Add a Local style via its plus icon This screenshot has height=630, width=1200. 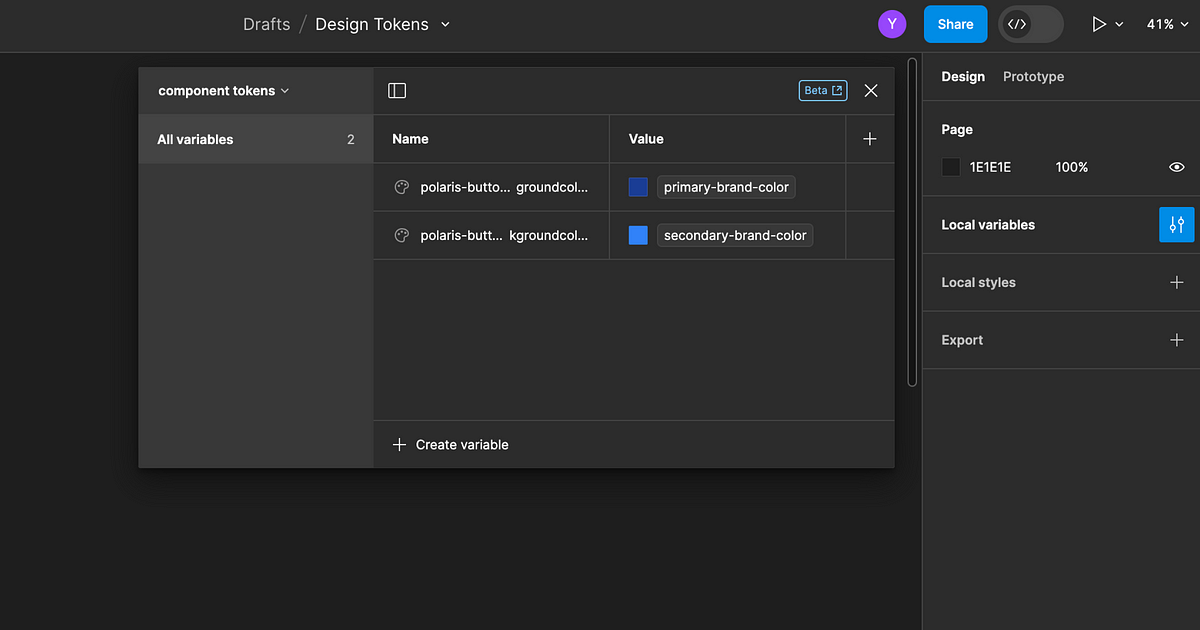click(x=1176, y=282)
